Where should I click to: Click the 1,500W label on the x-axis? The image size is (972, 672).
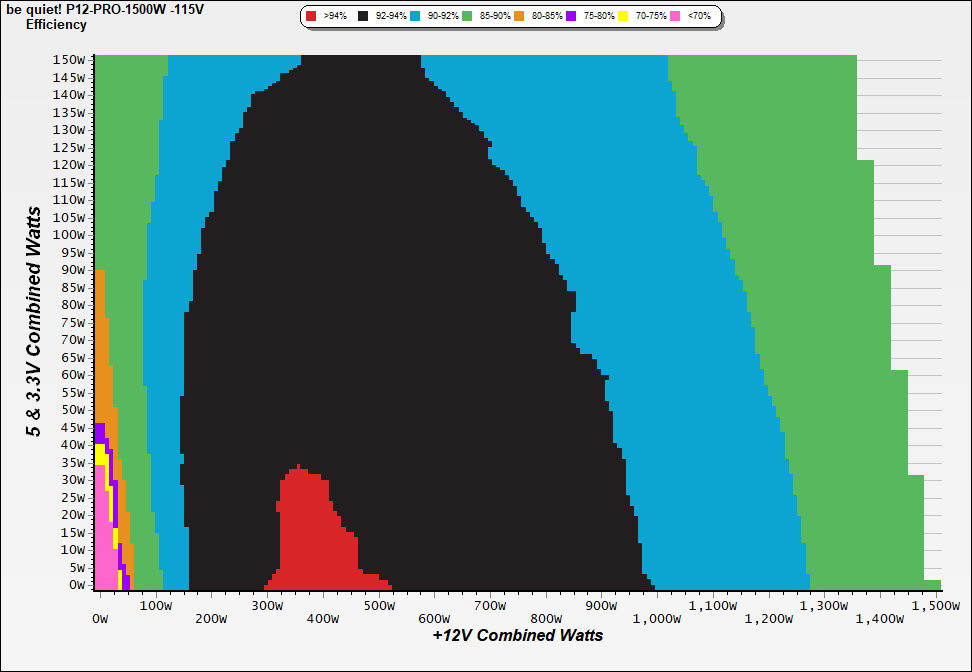(x=933, y=606)
